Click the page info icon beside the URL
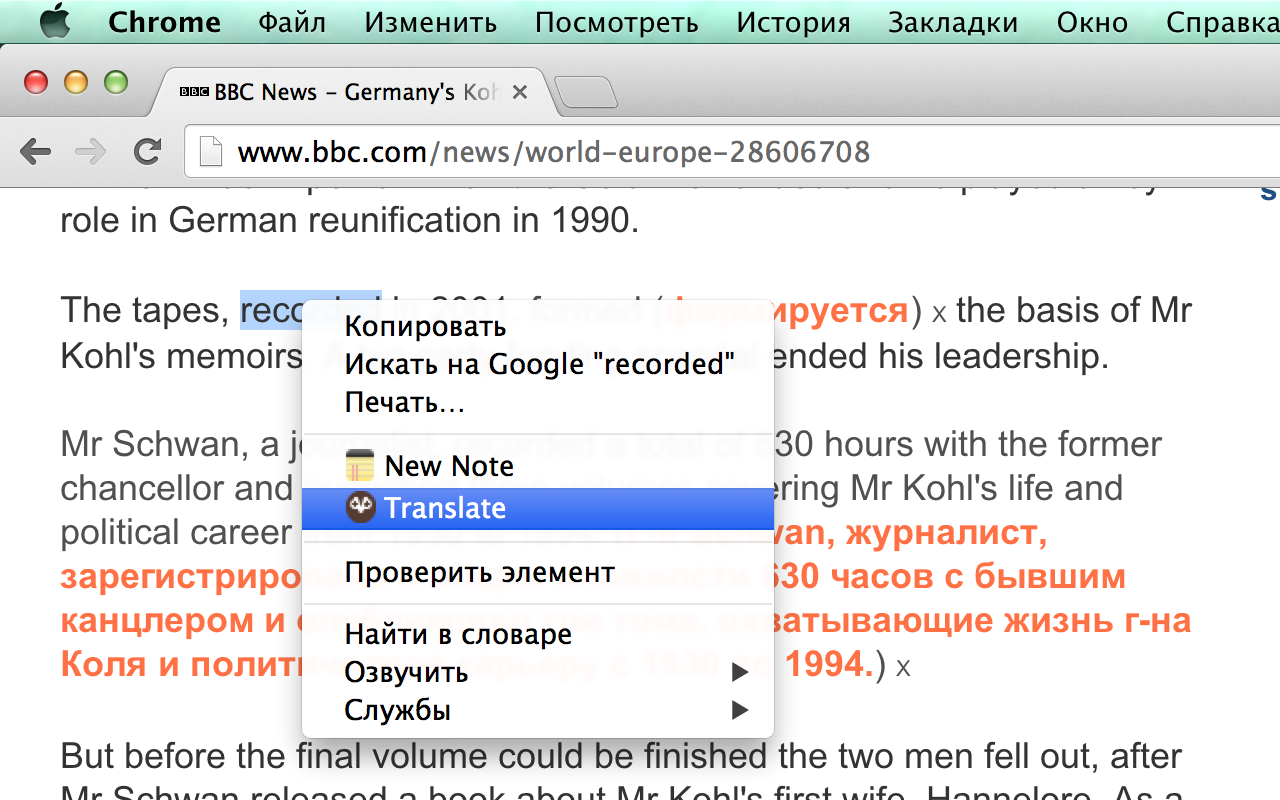1280x800 pixels. (211, 152)
